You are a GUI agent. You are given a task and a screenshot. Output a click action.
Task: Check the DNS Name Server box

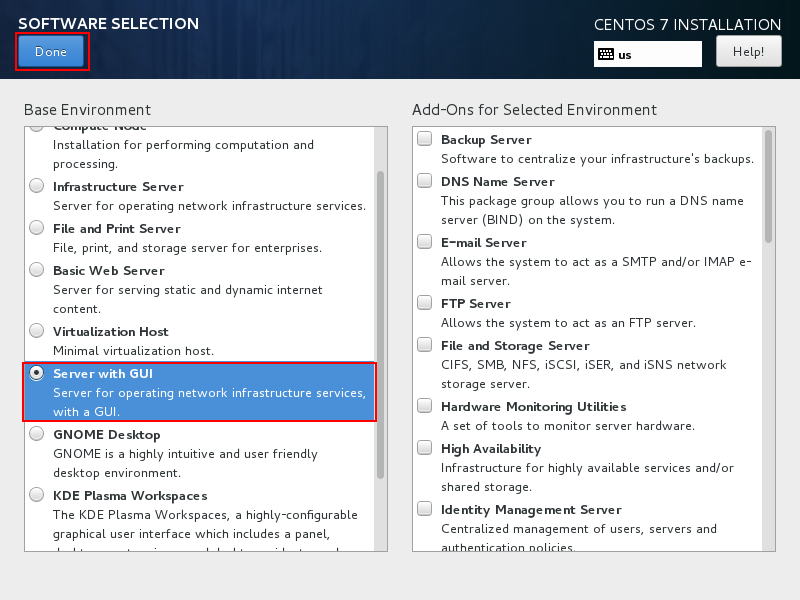(425, 181)
